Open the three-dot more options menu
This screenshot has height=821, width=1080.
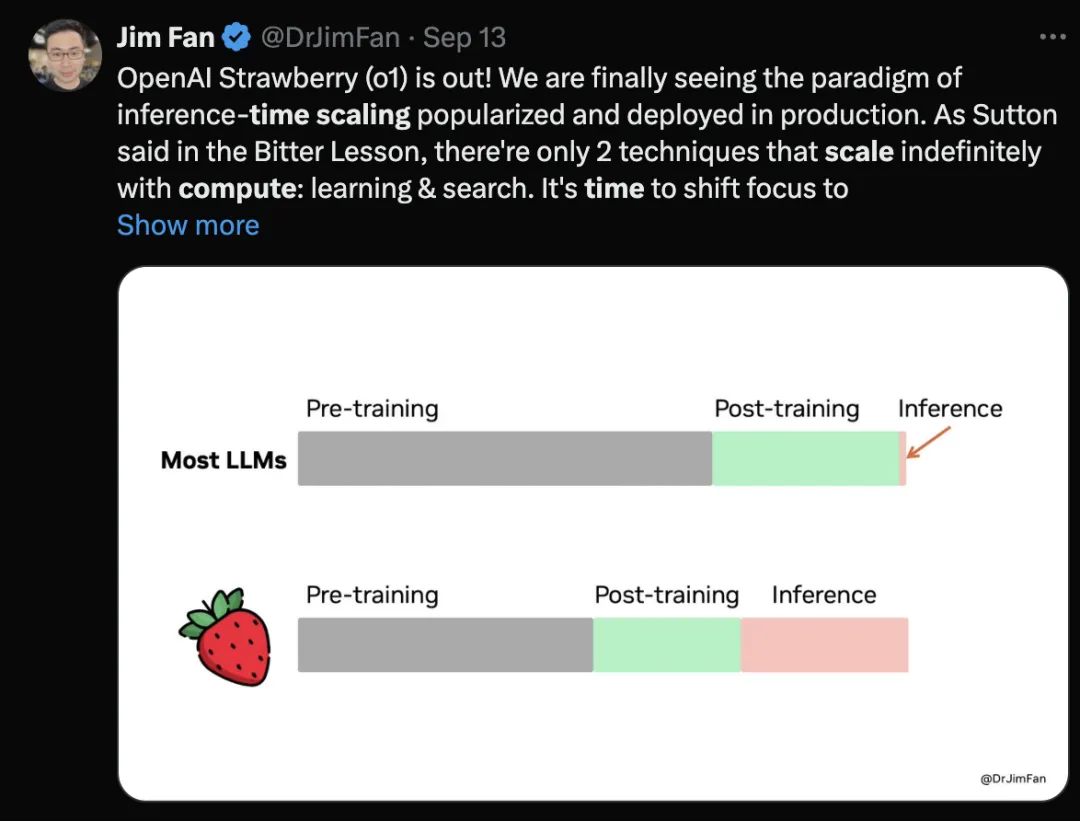1052,37
